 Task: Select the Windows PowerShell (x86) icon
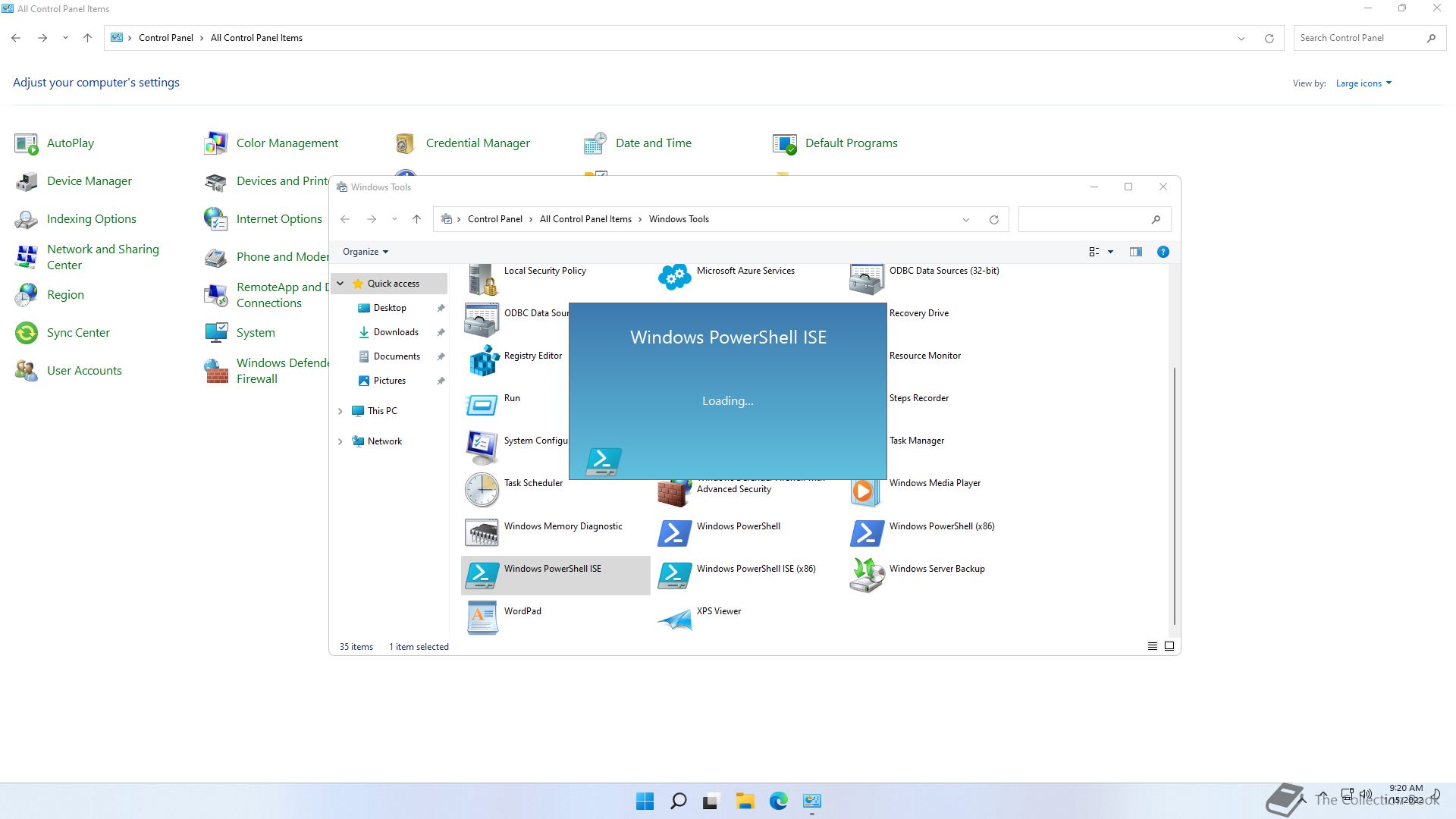point(867,533)
